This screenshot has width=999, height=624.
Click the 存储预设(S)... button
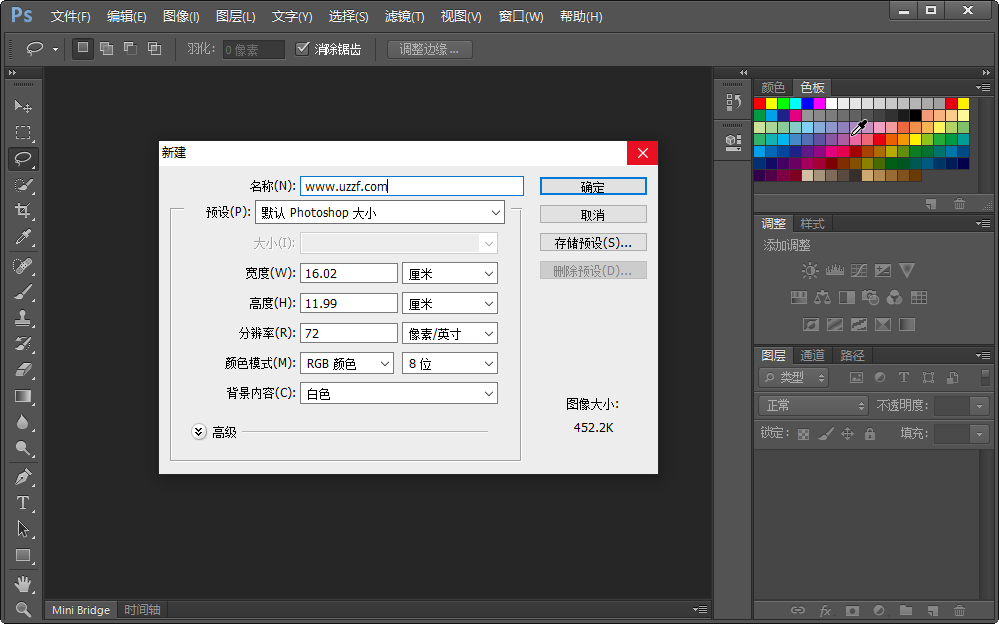click(593, 242)
